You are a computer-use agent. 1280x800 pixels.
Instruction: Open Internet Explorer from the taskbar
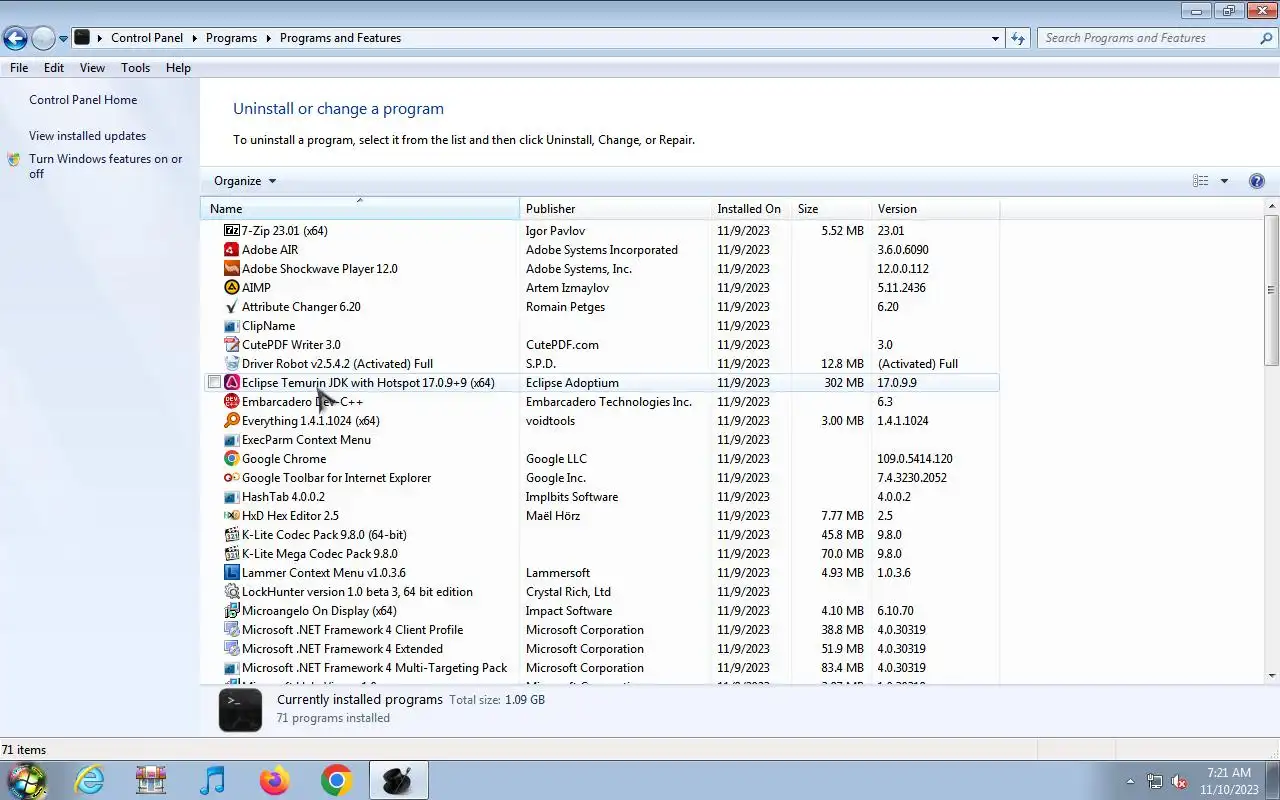[x=90, y=780]
